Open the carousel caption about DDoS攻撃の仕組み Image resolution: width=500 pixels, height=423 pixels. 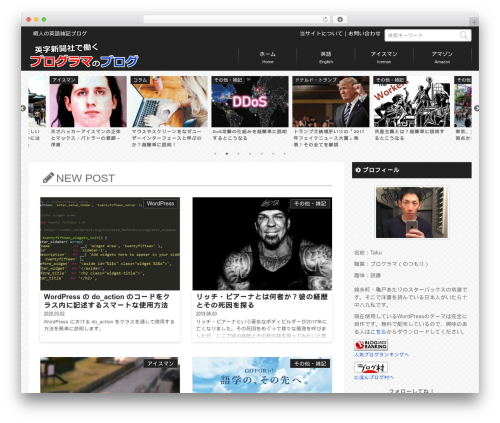(249, 135)
